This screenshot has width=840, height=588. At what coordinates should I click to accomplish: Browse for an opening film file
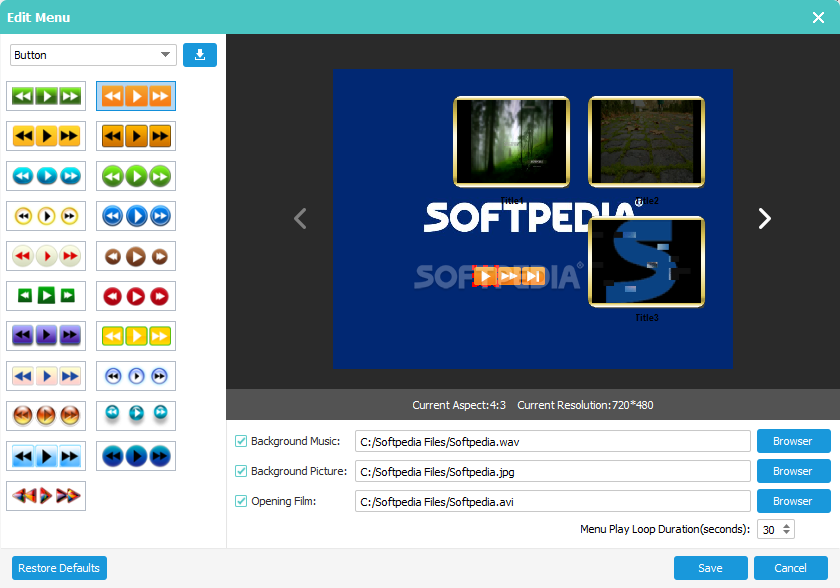(x=793, y=501)
